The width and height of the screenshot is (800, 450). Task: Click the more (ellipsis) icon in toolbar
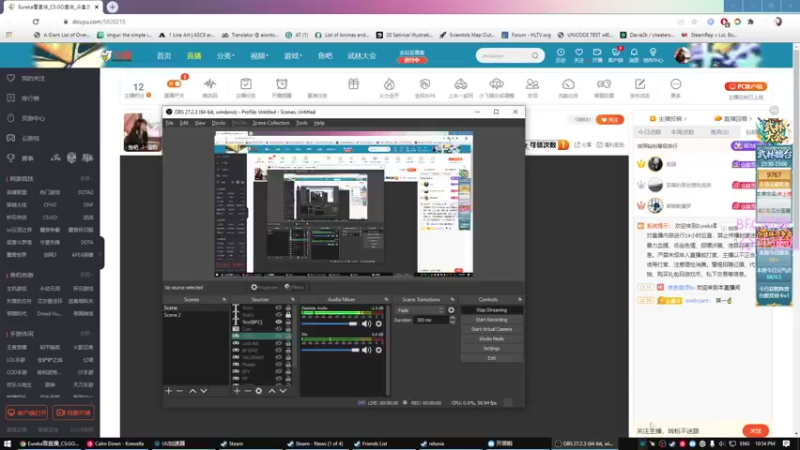click(676, 84)
